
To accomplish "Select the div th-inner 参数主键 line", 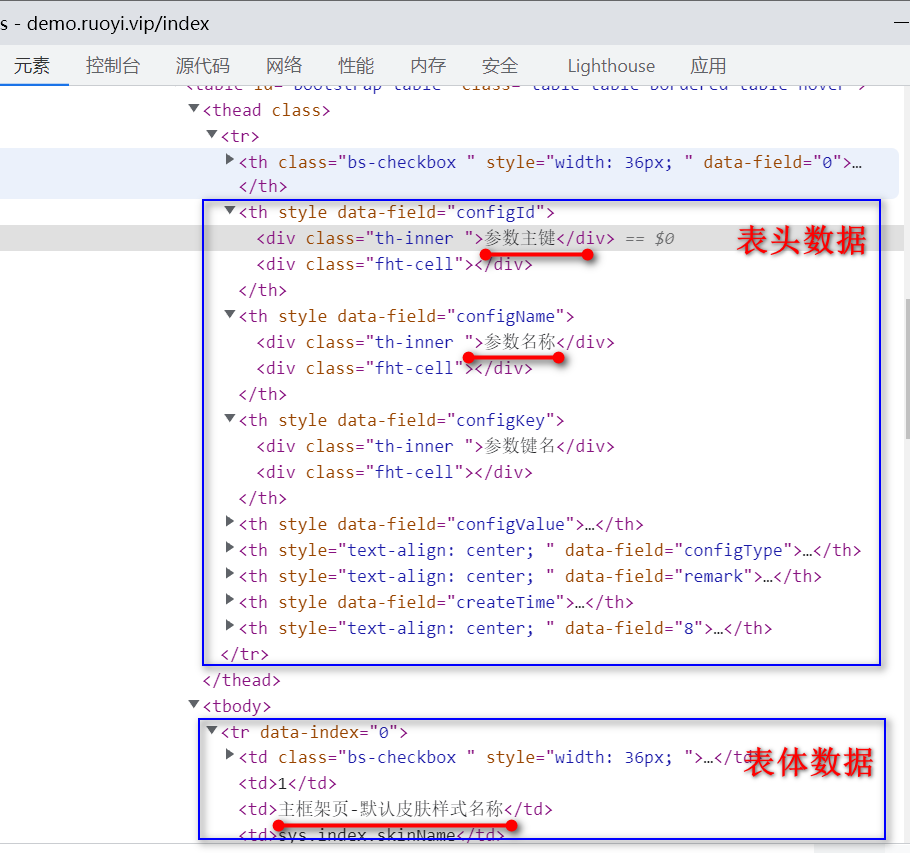I will 435,238.
